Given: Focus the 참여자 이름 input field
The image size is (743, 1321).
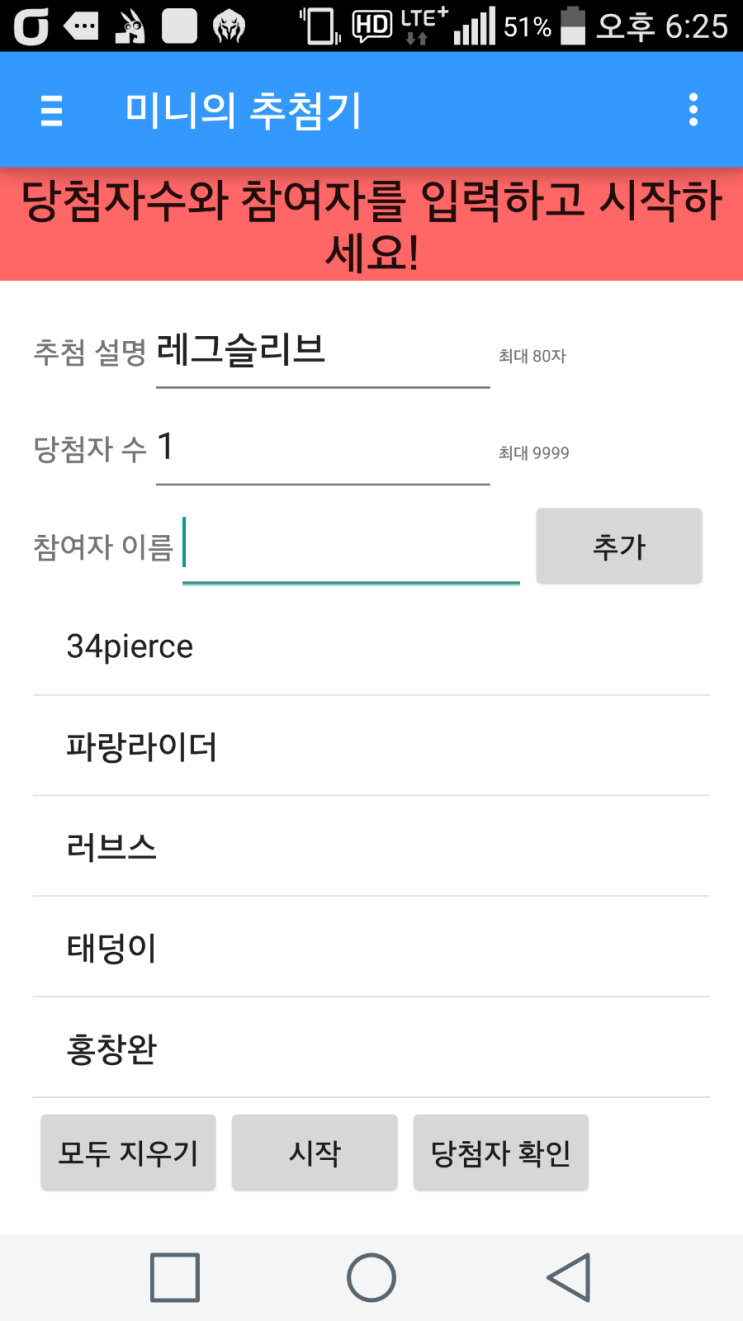Looking at the screenshot, I should [x=351, y=547].
